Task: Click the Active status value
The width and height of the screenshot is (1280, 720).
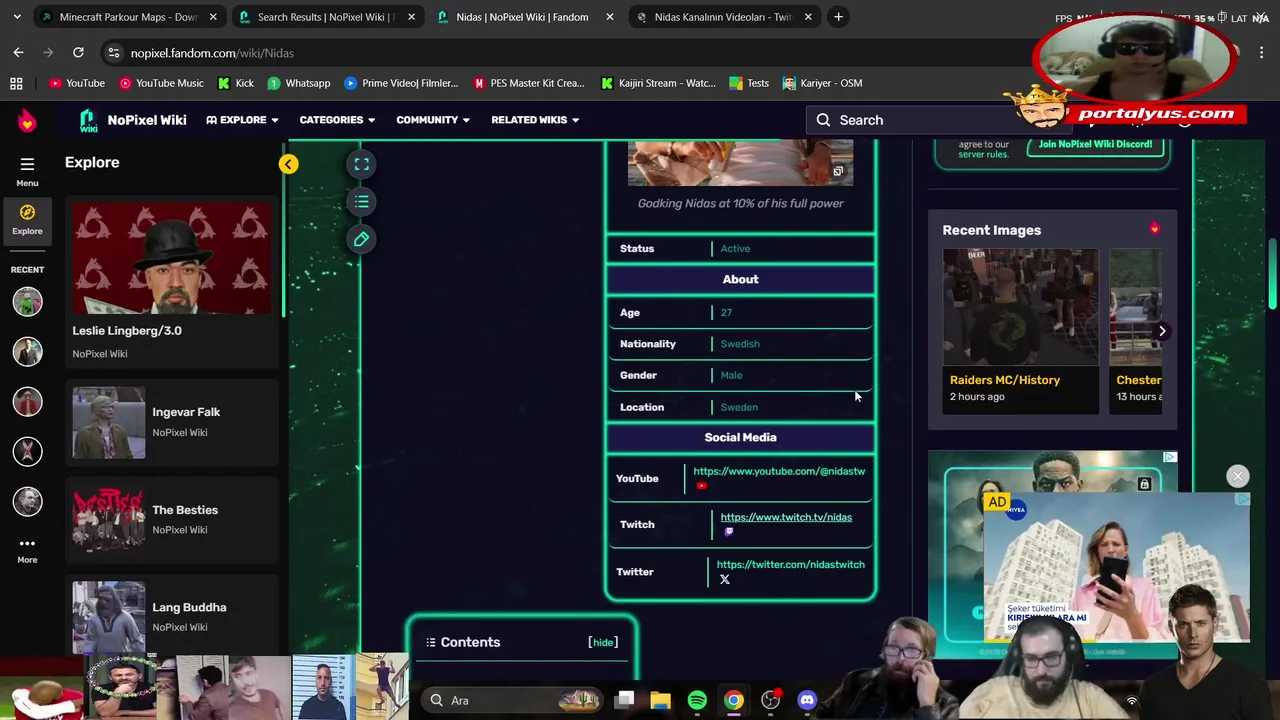Action: (x=735, y=249)
